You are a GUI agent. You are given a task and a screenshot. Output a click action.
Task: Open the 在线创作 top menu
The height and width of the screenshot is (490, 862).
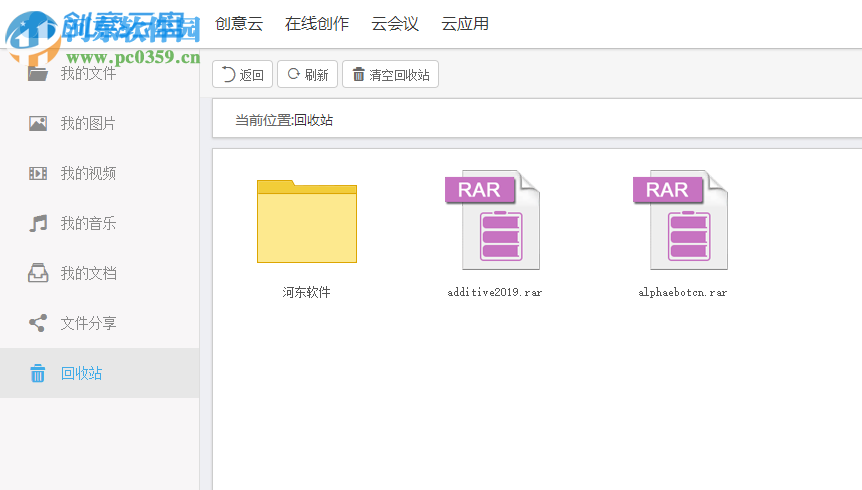tap(317, 24)
